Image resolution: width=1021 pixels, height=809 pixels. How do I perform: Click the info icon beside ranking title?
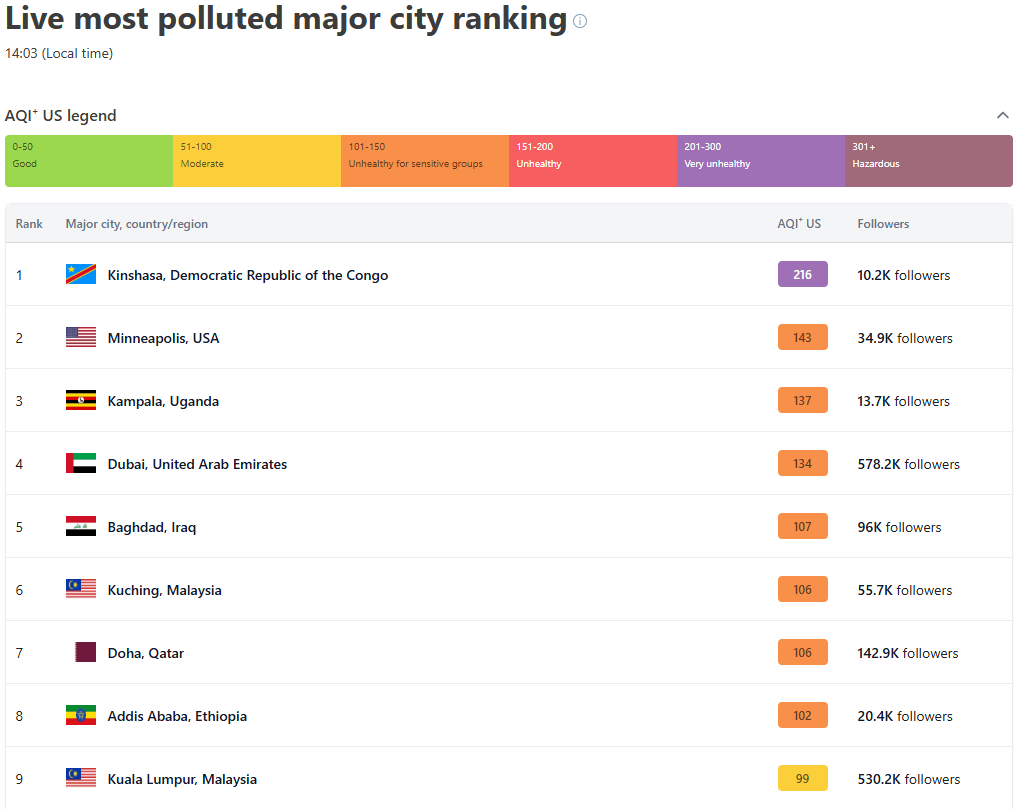580,21
